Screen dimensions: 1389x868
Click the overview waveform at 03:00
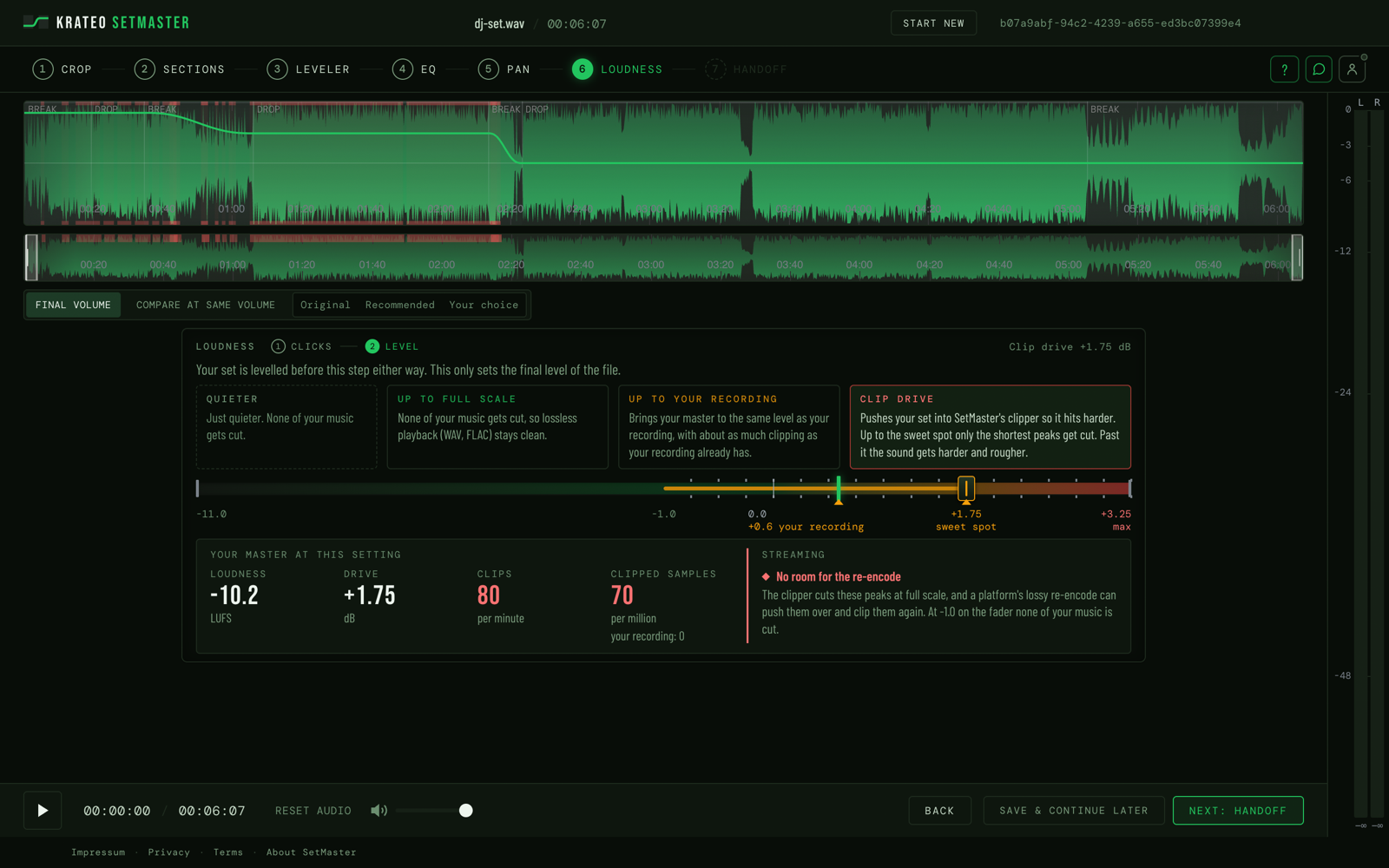[x=651, y=258]
